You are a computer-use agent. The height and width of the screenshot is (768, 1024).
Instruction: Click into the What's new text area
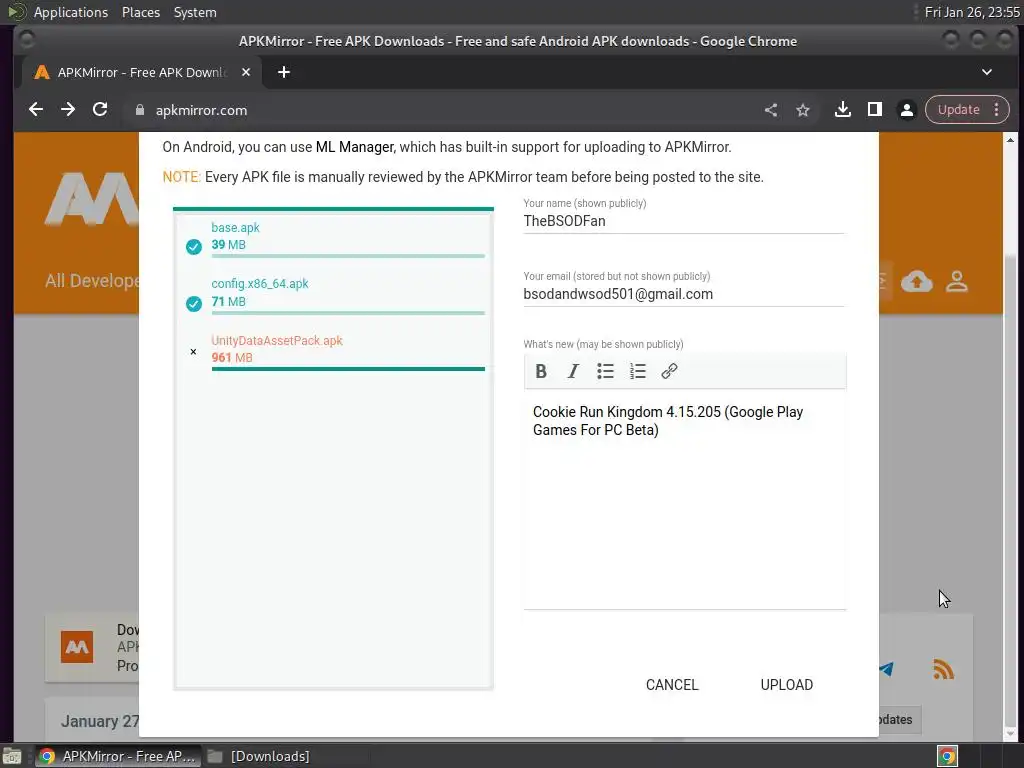684,500
